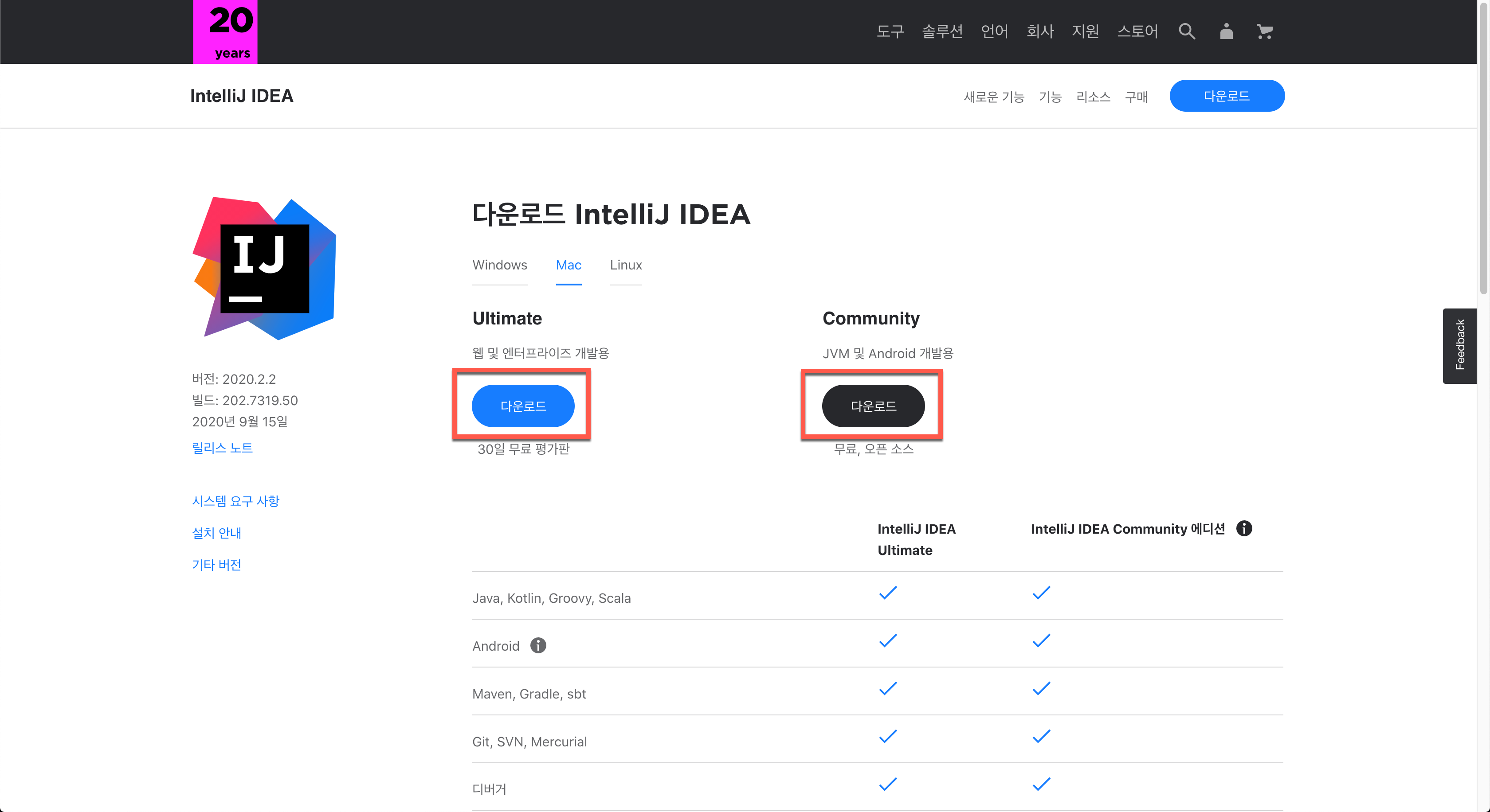Click the IntelliJ IDEA IJ logo
This screenshot has height=812, width=1490.
coord(264,268)
